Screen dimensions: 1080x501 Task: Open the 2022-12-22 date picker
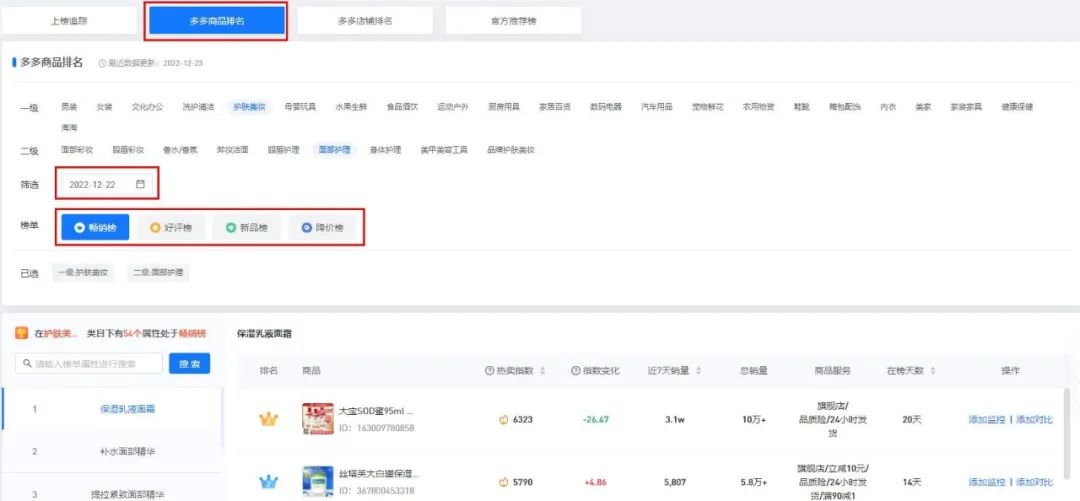click(107, 185)
